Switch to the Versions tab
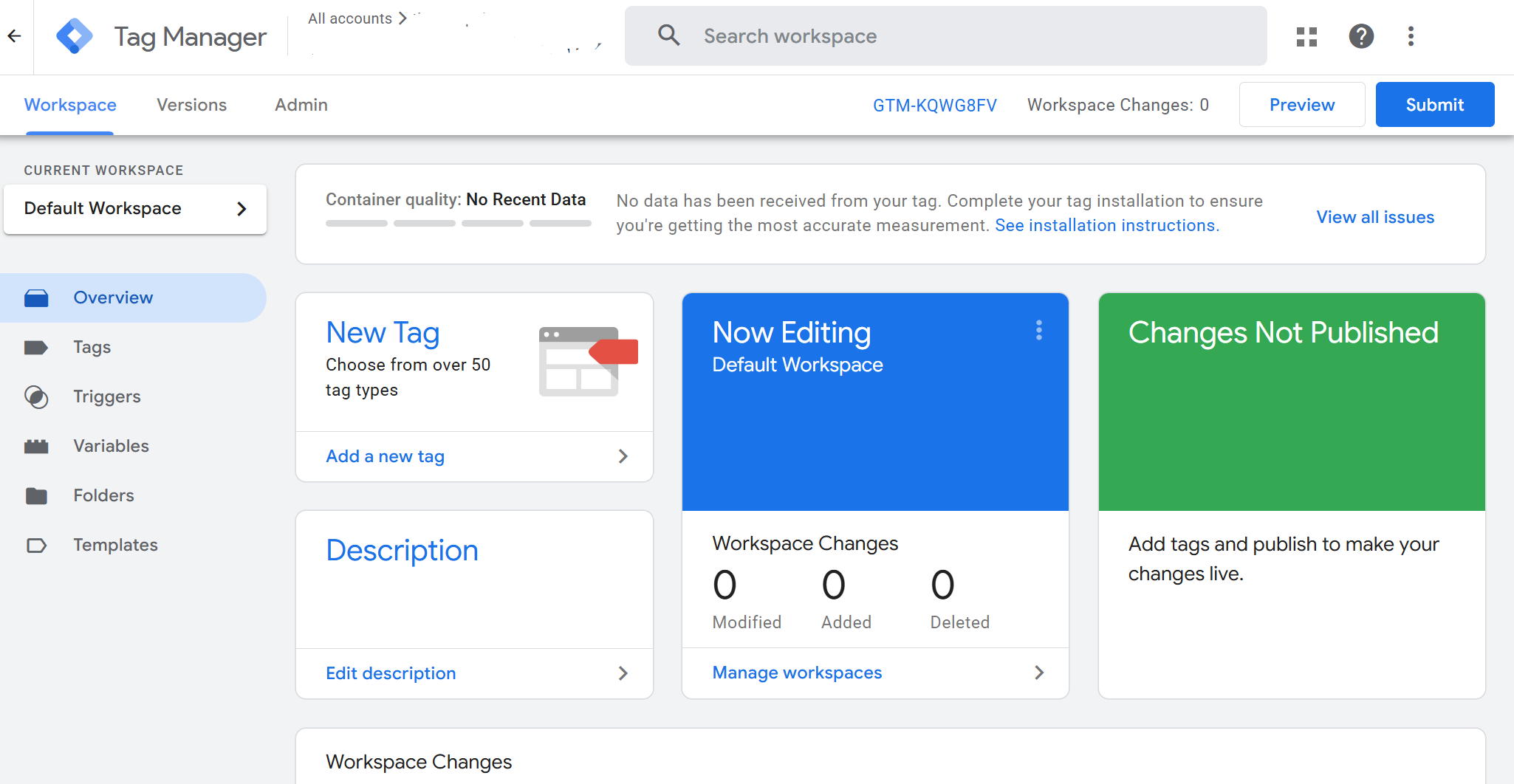The height and width of the screenshot is (784, 1514). pos(191,105)
